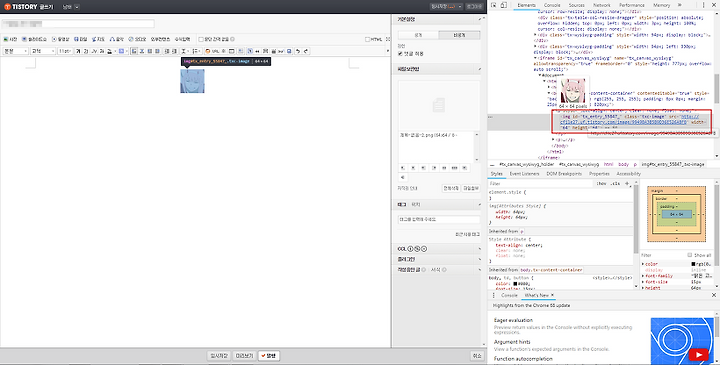Click the Styles Filter input
Screen dimensions: 720x365
[x=541, y=183]
